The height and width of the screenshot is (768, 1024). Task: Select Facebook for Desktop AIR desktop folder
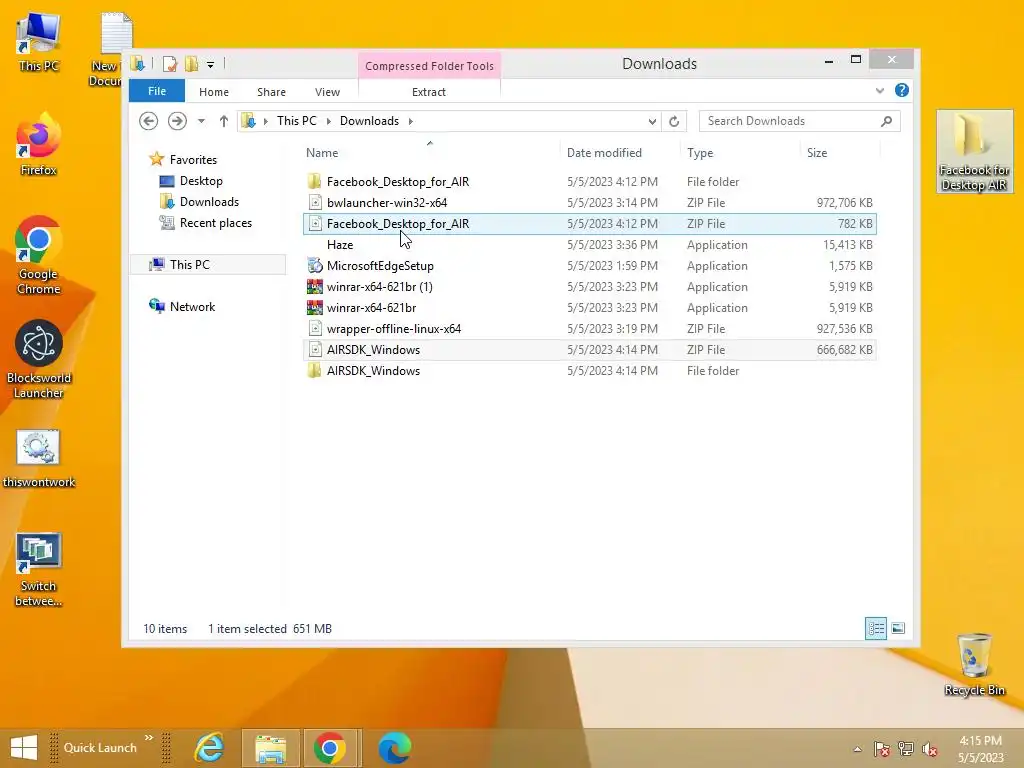tap(974, 152)
